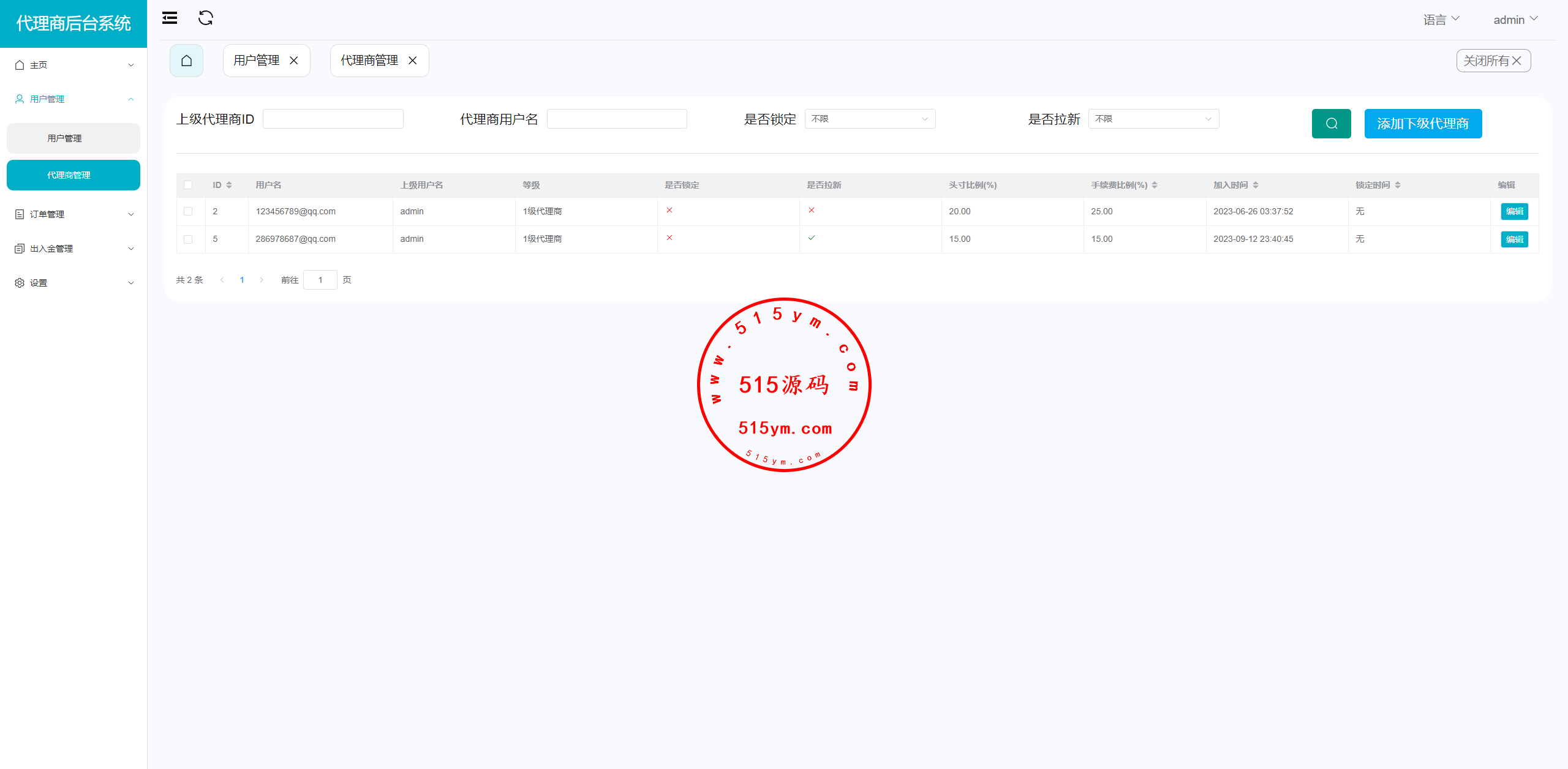This screenshot has height=769, width=1568.
Task: Open the 是否锁定 dropdown
Action: point(870,119)
